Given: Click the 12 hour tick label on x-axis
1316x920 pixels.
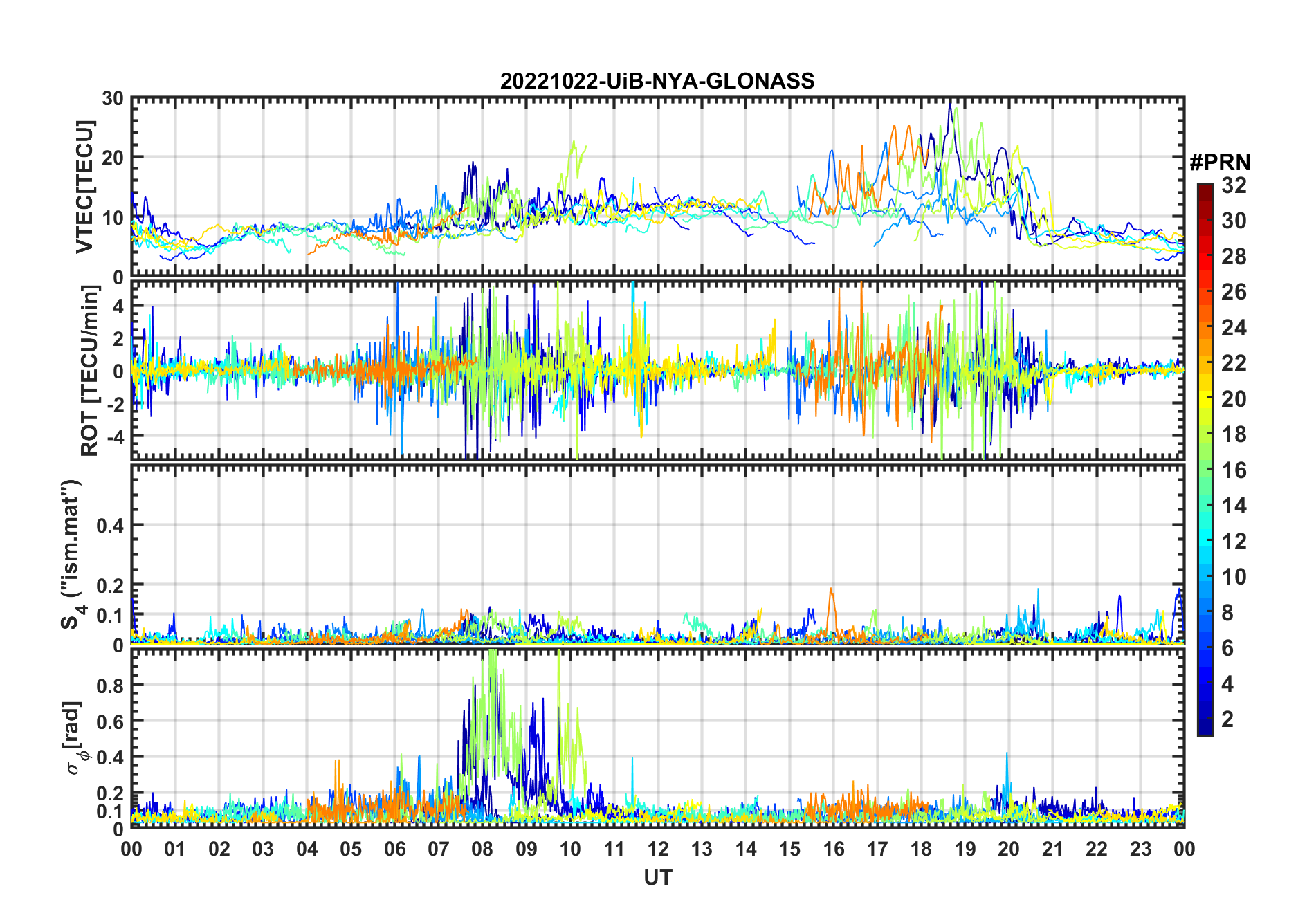Looking at the screenshot, I should [657, 849].
